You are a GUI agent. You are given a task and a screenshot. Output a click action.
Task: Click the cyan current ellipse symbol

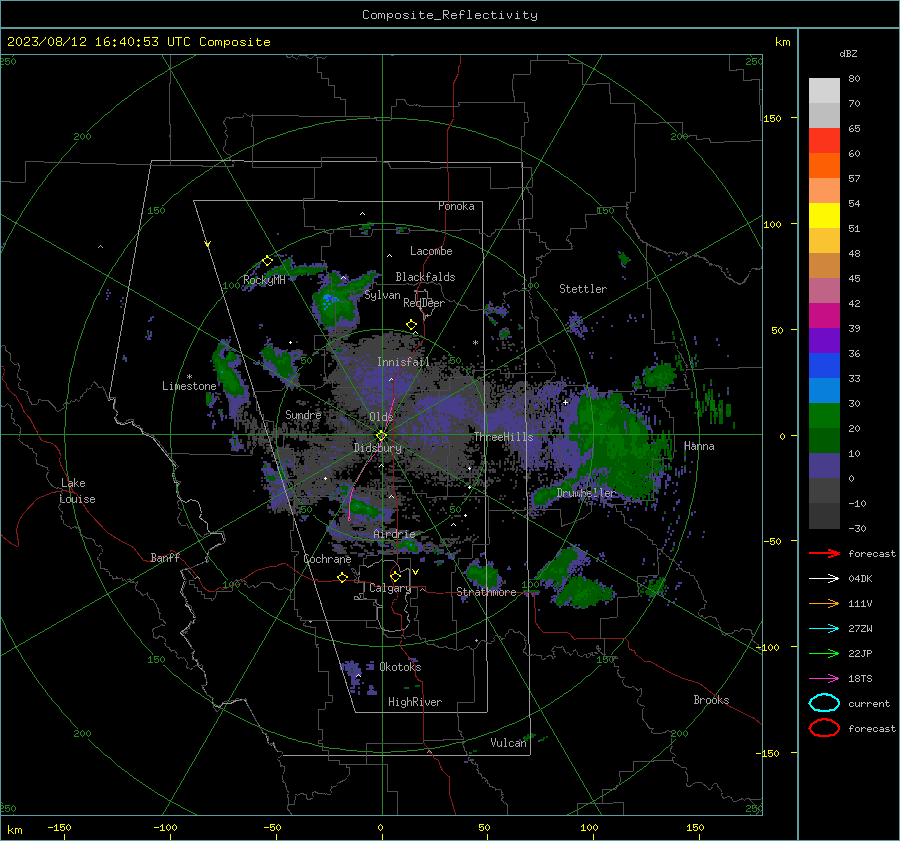pyautogui.click(x=824, y=703)
